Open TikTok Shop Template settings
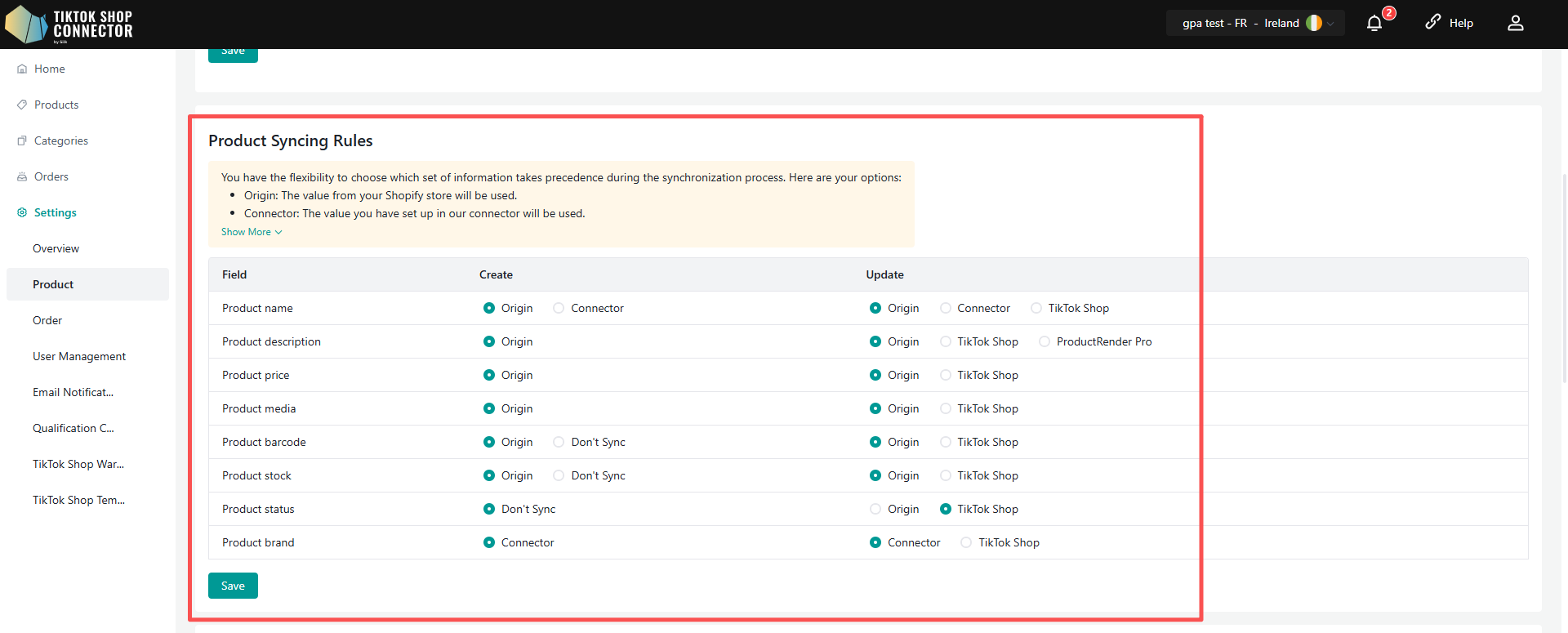Viewport: 1568px width, 633px height. pos(79,500)
